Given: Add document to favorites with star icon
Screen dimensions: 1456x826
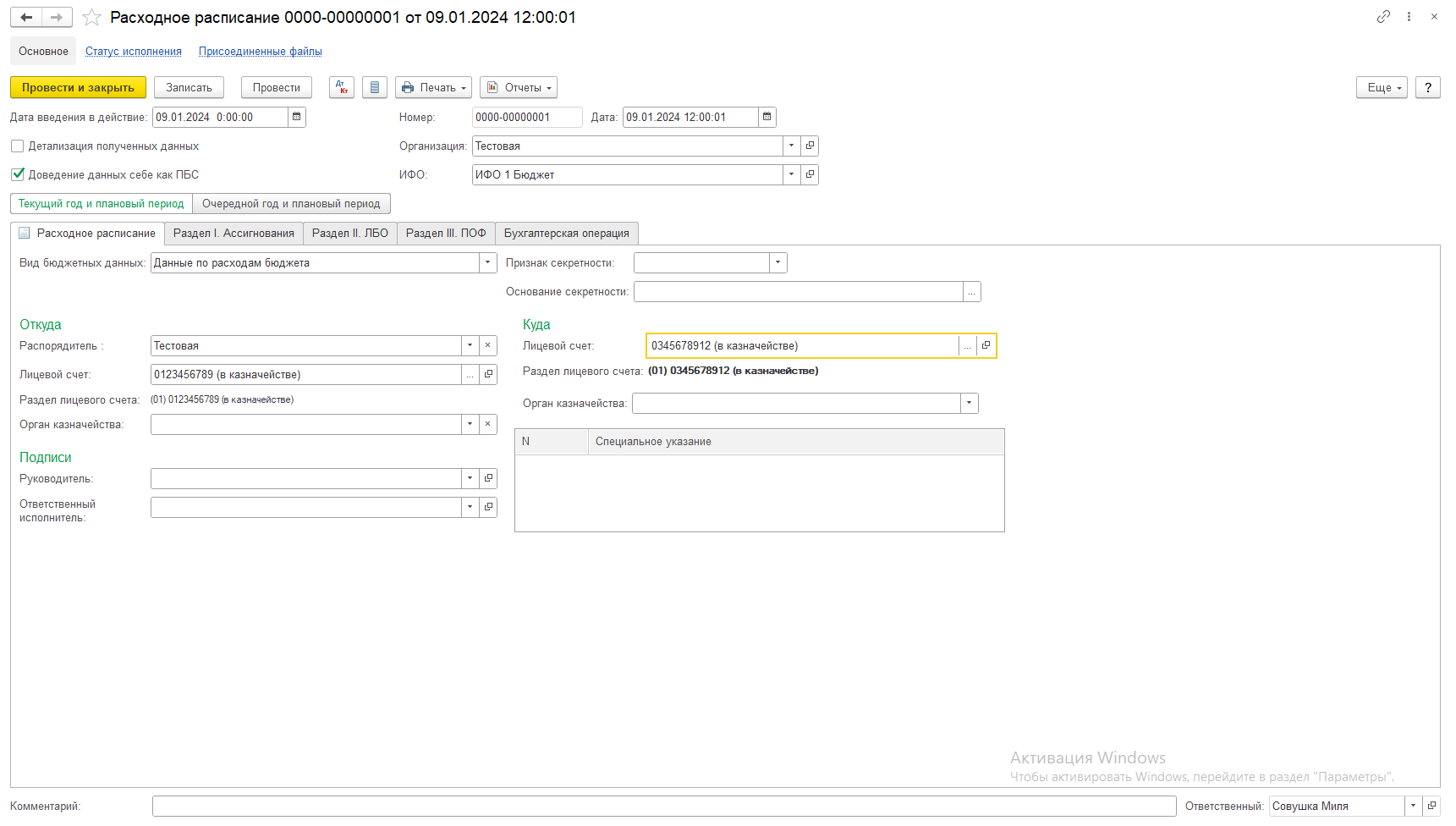Looking at the screenshot, I should tap(92, 18).
